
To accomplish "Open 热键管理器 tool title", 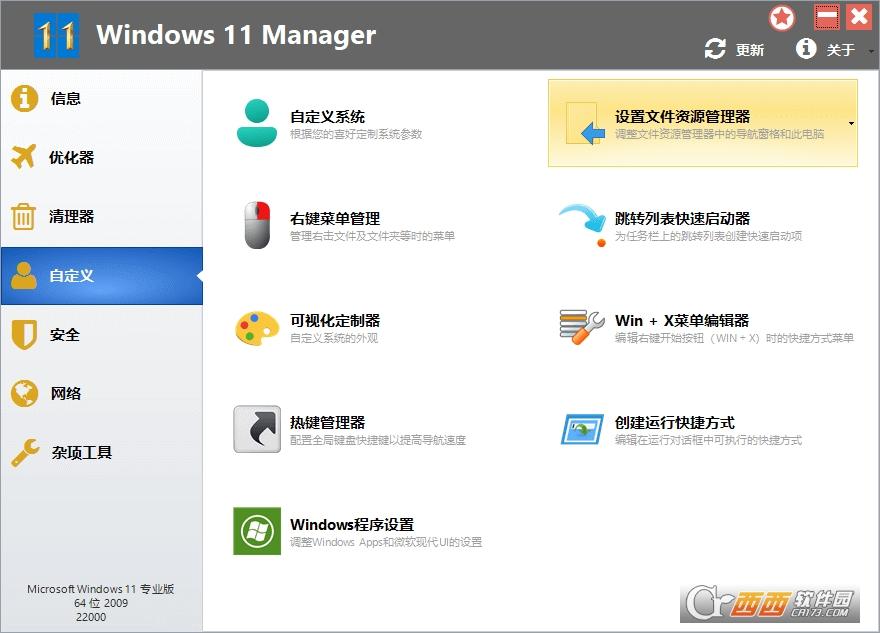I will click(327, 422).
